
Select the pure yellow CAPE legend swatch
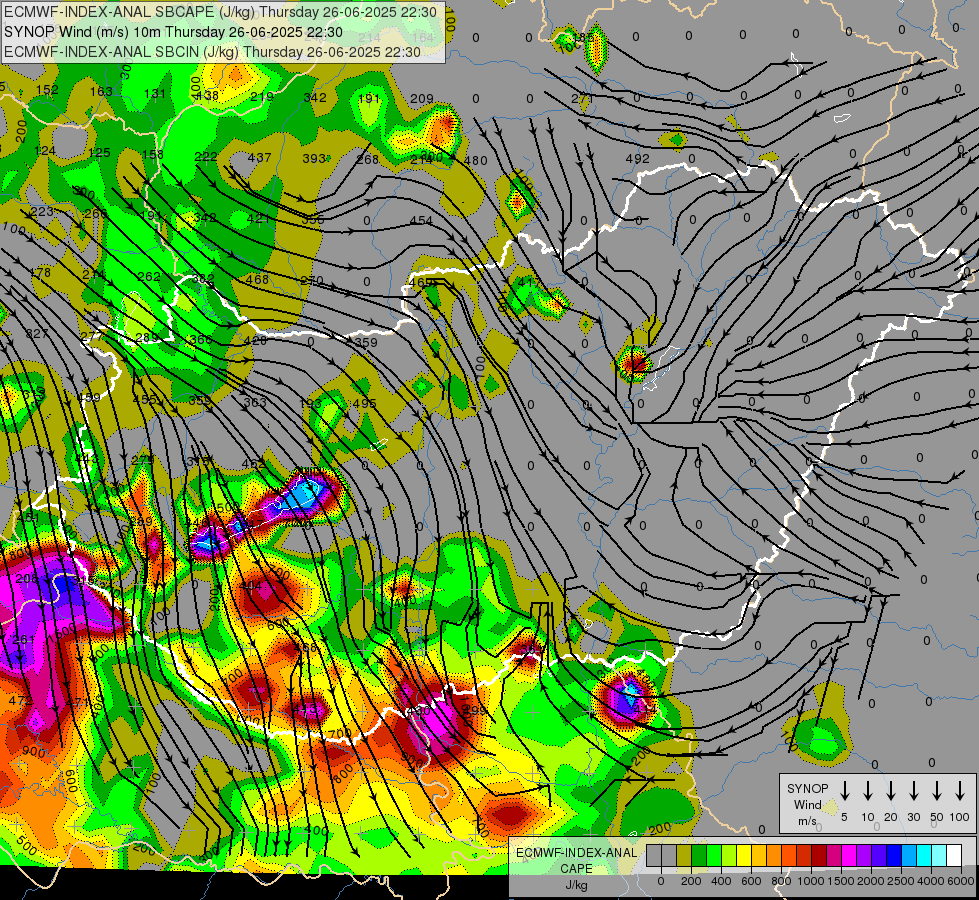(x=744, y=856)
